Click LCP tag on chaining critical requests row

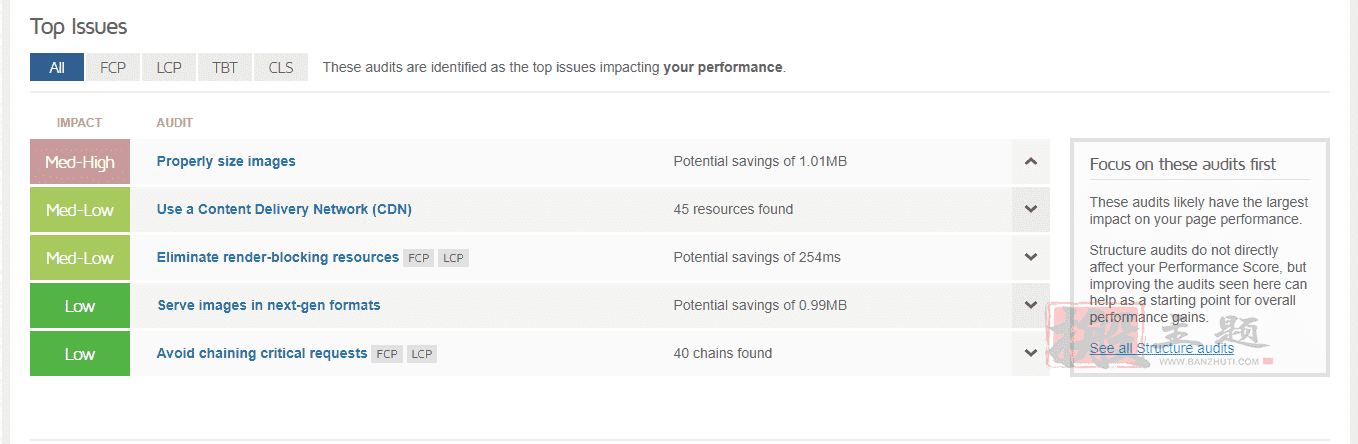tap(422, 354)
